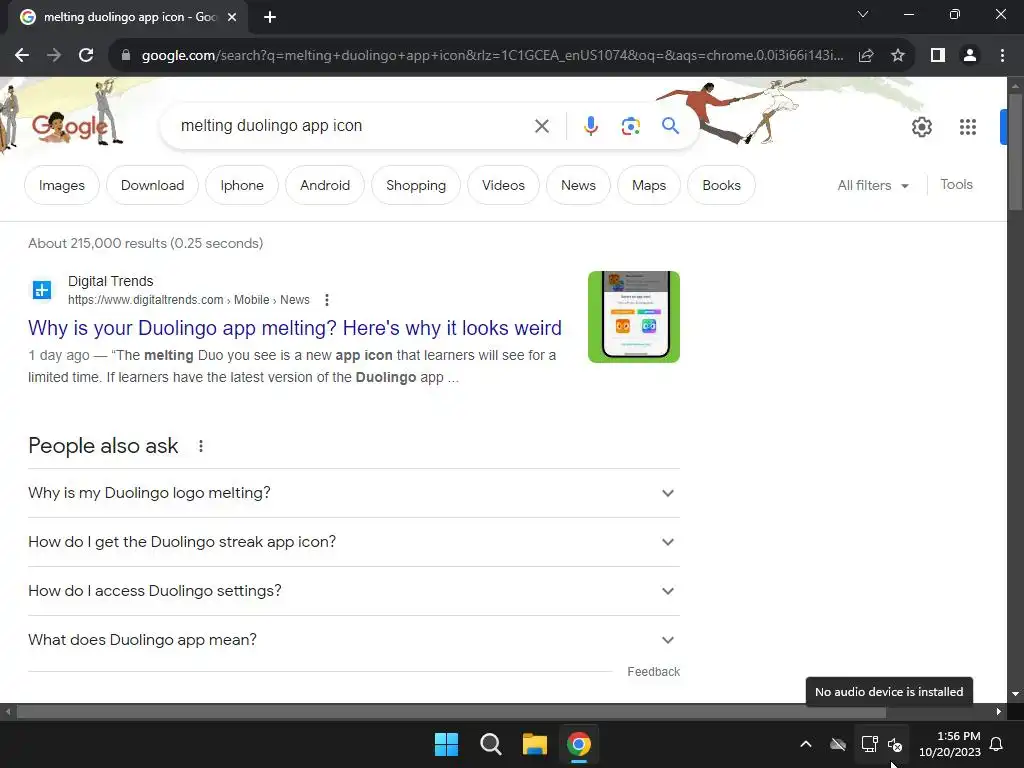1024x768 pixels.
Task: Click the Digital Trends favicon
Action: pyautogui.click(x=42, y=290)
